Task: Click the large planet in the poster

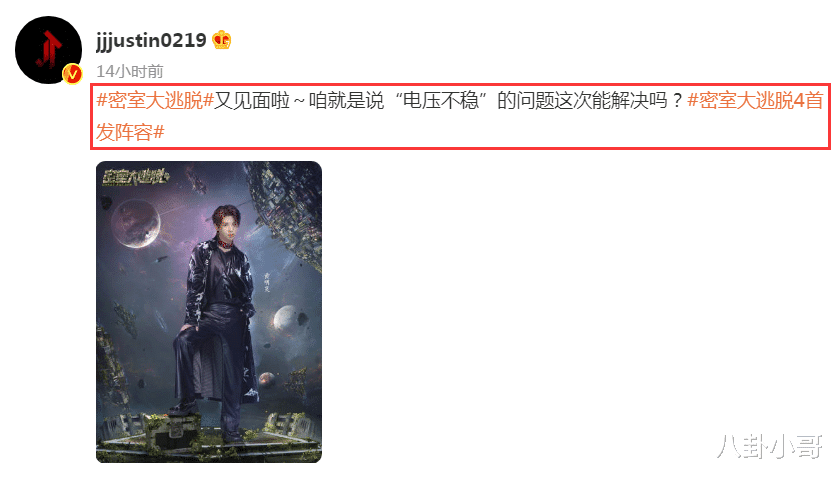Action: [x=136, y=223]
